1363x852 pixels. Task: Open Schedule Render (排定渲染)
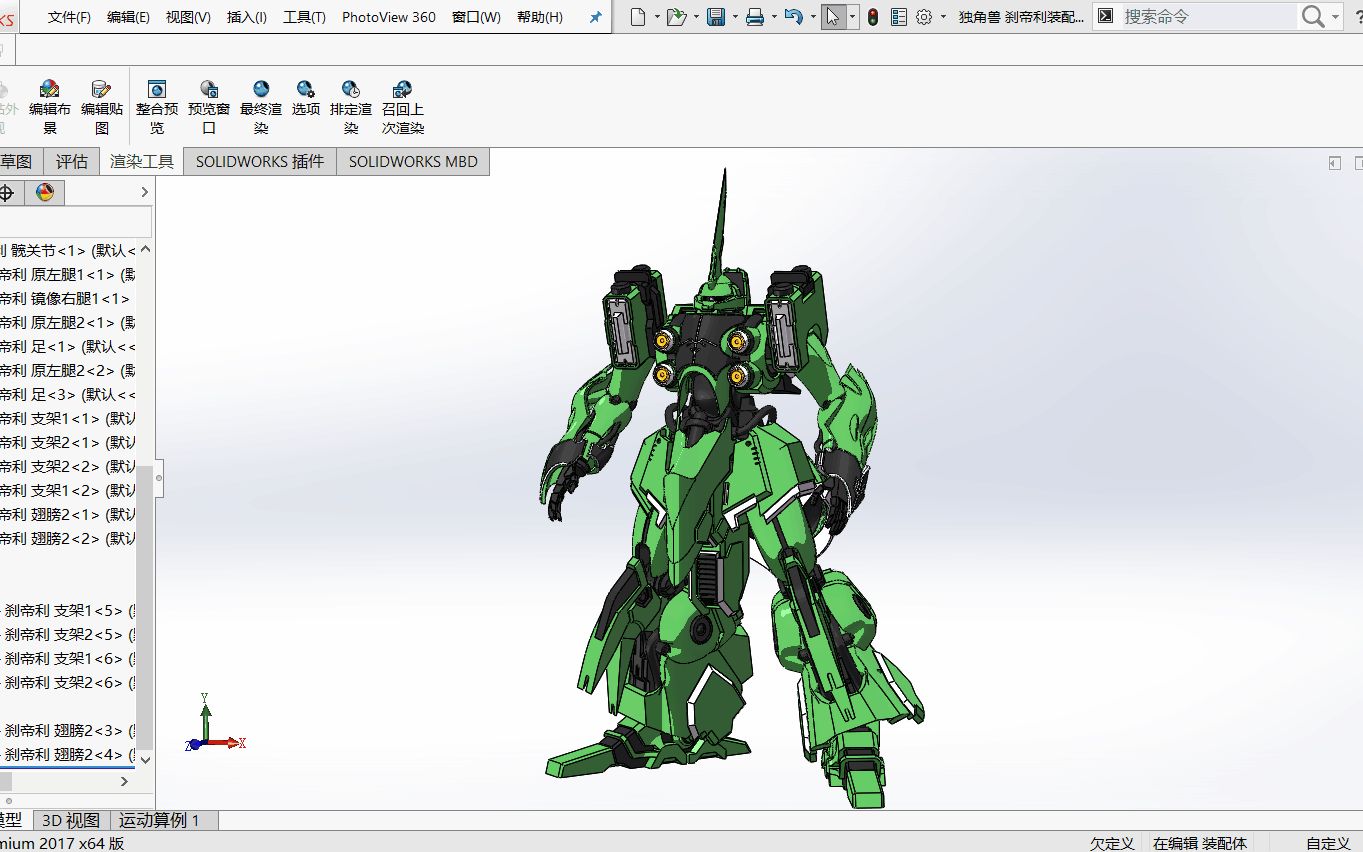point(351,107)
